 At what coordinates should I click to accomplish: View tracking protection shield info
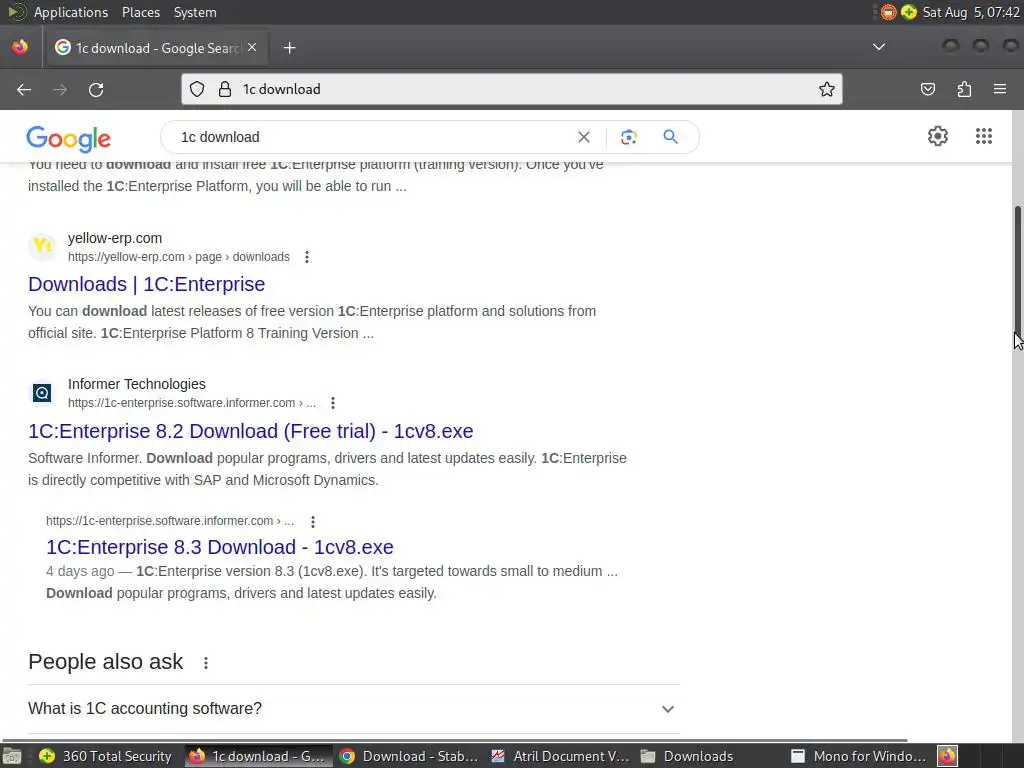197,89
